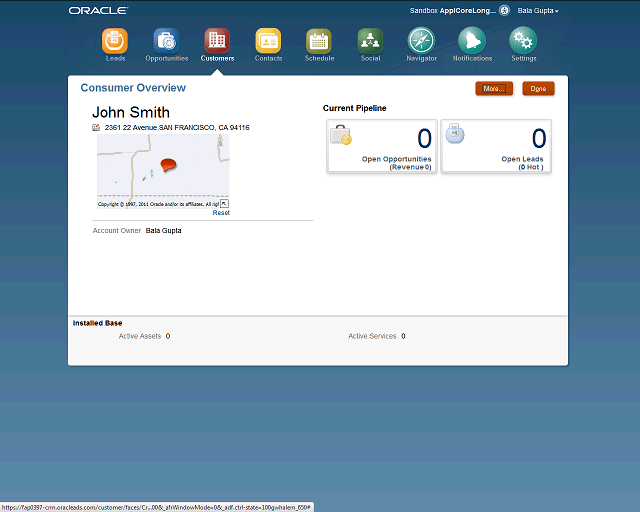
Task: Click the Consumer Overview title
Action: pos(133,88)
